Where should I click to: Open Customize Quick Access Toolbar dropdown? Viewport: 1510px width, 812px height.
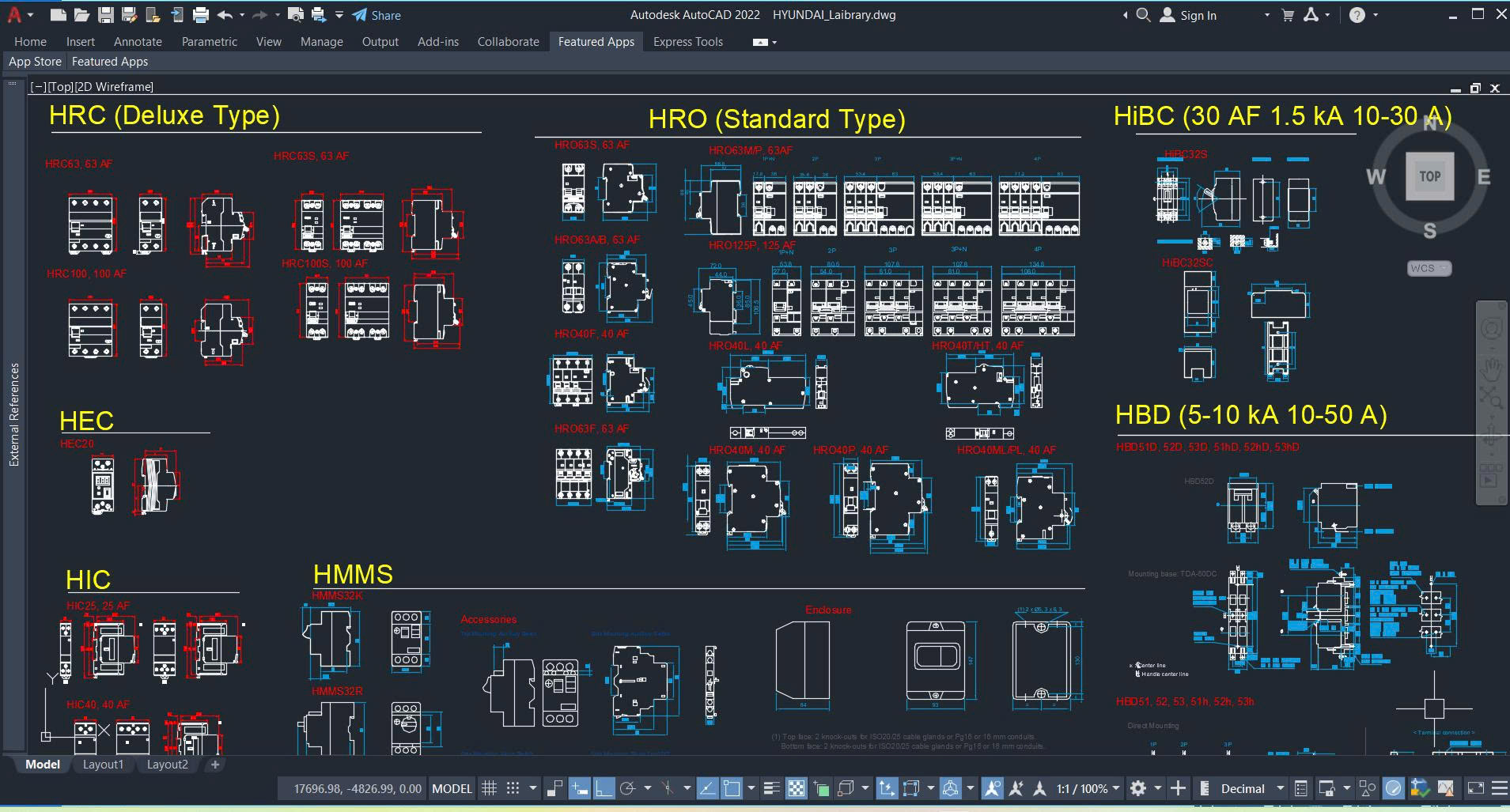339,15
